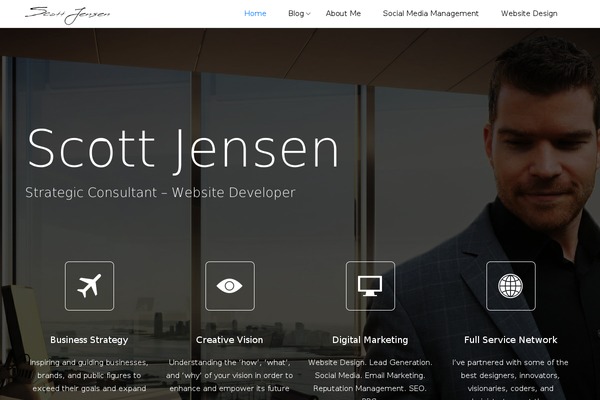Click the Strategic Consultant – Website Developer subtitle
This screenshot has width=600, height=400.
click(160, 193)
